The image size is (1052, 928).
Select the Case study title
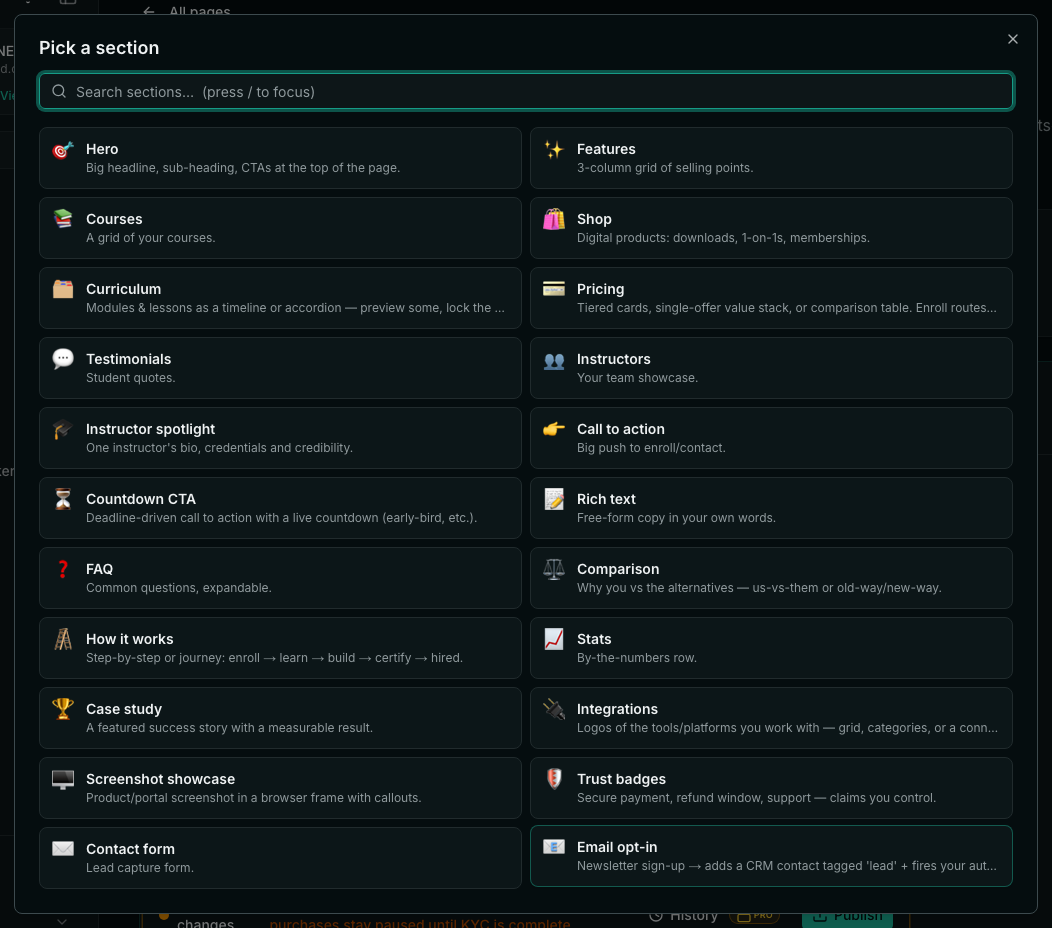pos(123,709)
